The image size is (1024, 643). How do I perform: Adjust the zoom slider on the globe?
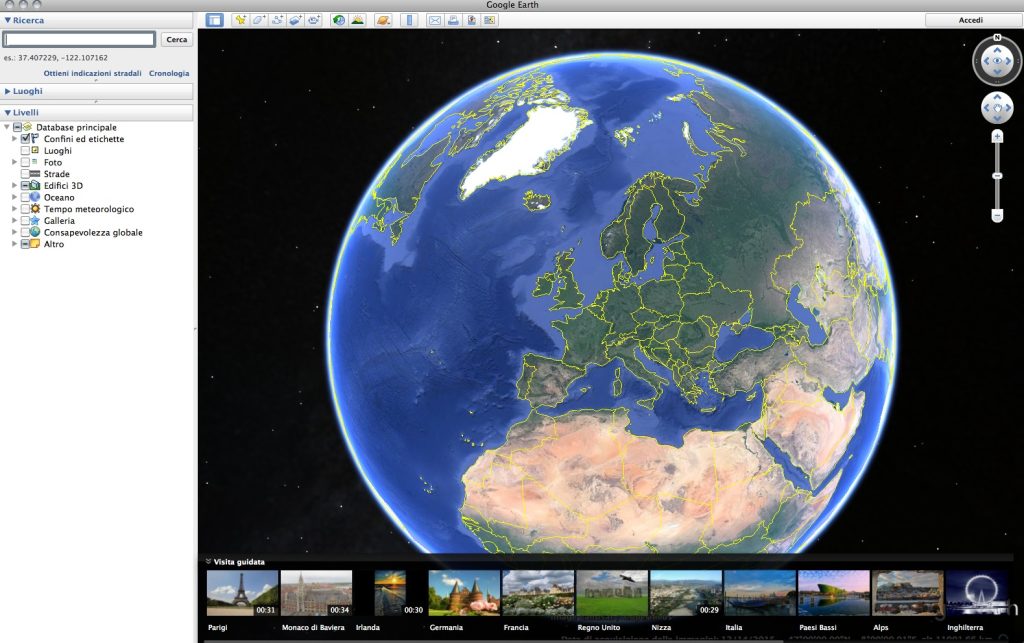tap(995, 173)
